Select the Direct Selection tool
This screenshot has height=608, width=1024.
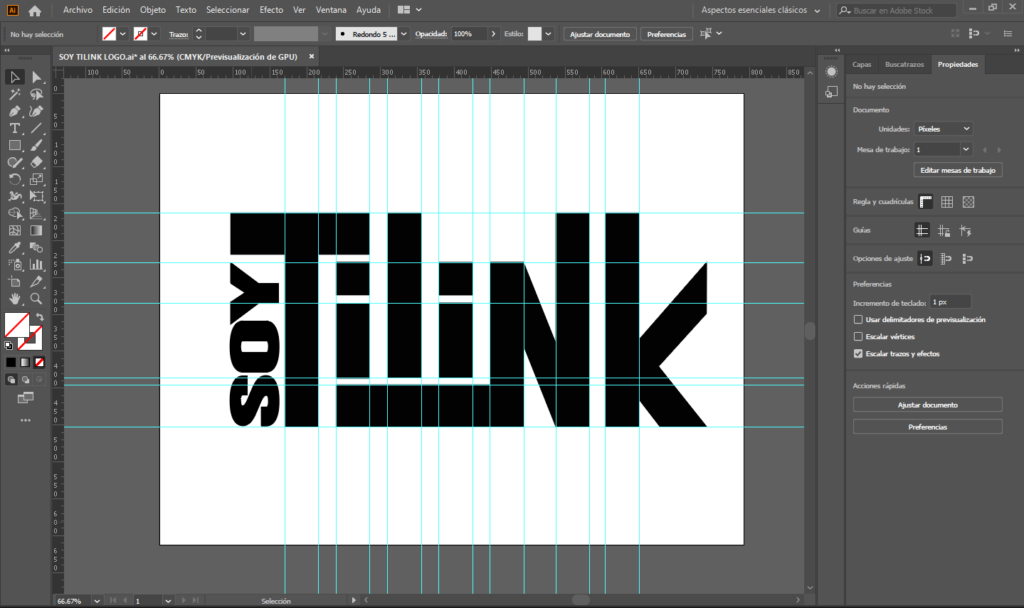37,77
